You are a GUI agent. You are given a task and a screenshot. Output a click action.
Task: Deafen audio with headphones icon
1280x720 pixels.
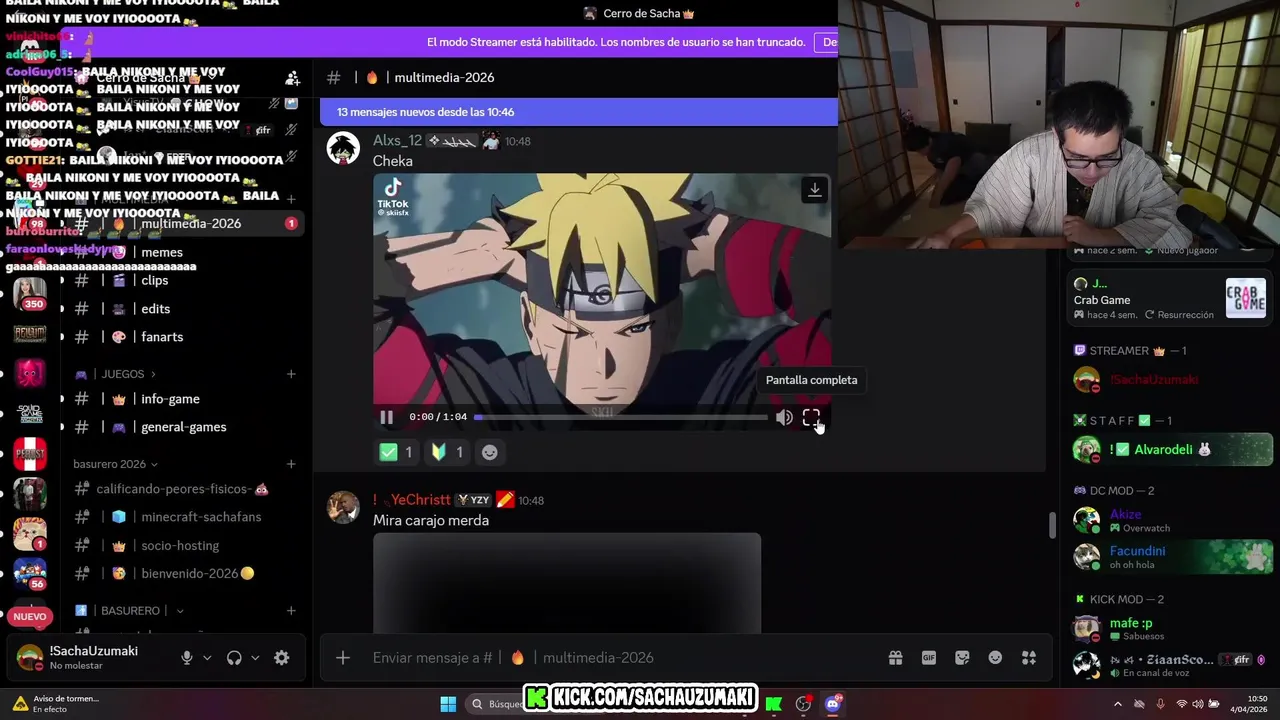click(x=234, y=658)
